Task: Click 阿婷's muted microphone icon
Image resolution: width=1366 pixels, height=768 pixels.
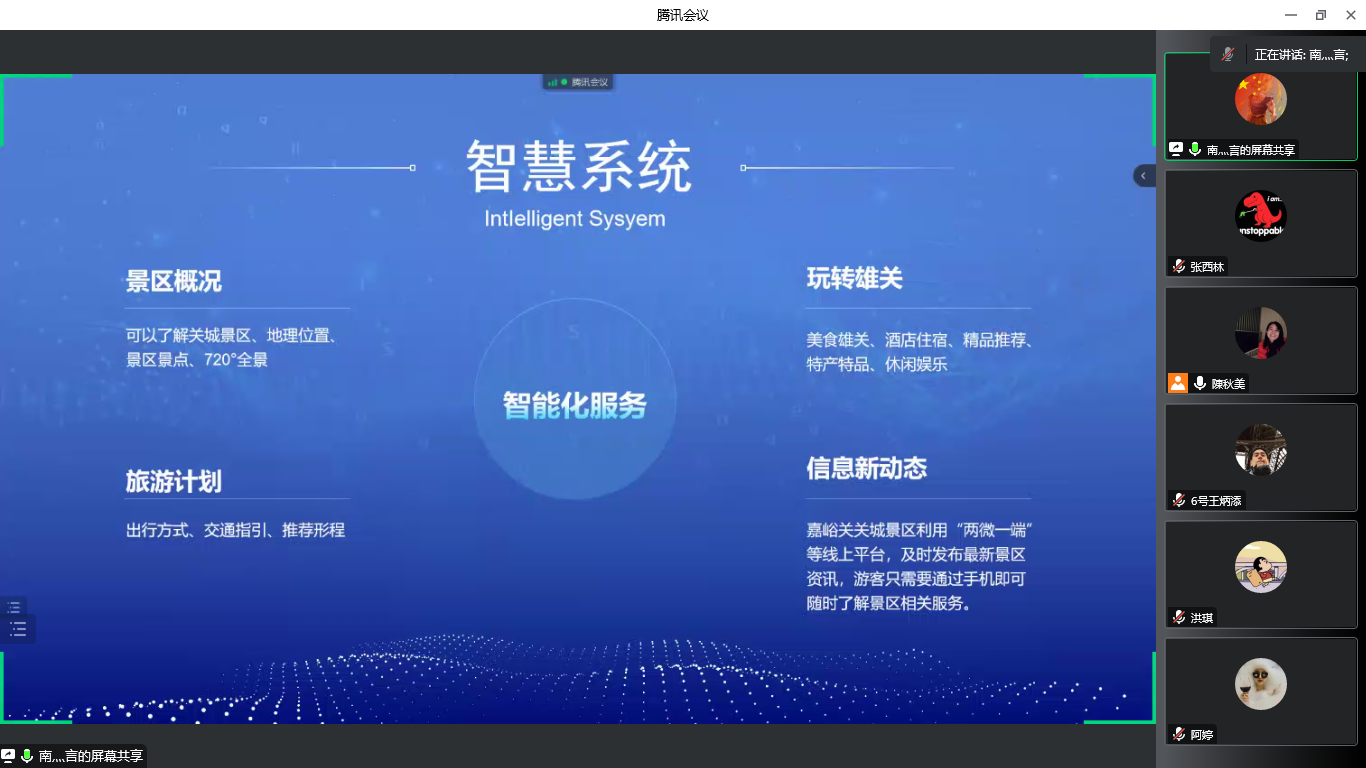Action: [1179, 735]
